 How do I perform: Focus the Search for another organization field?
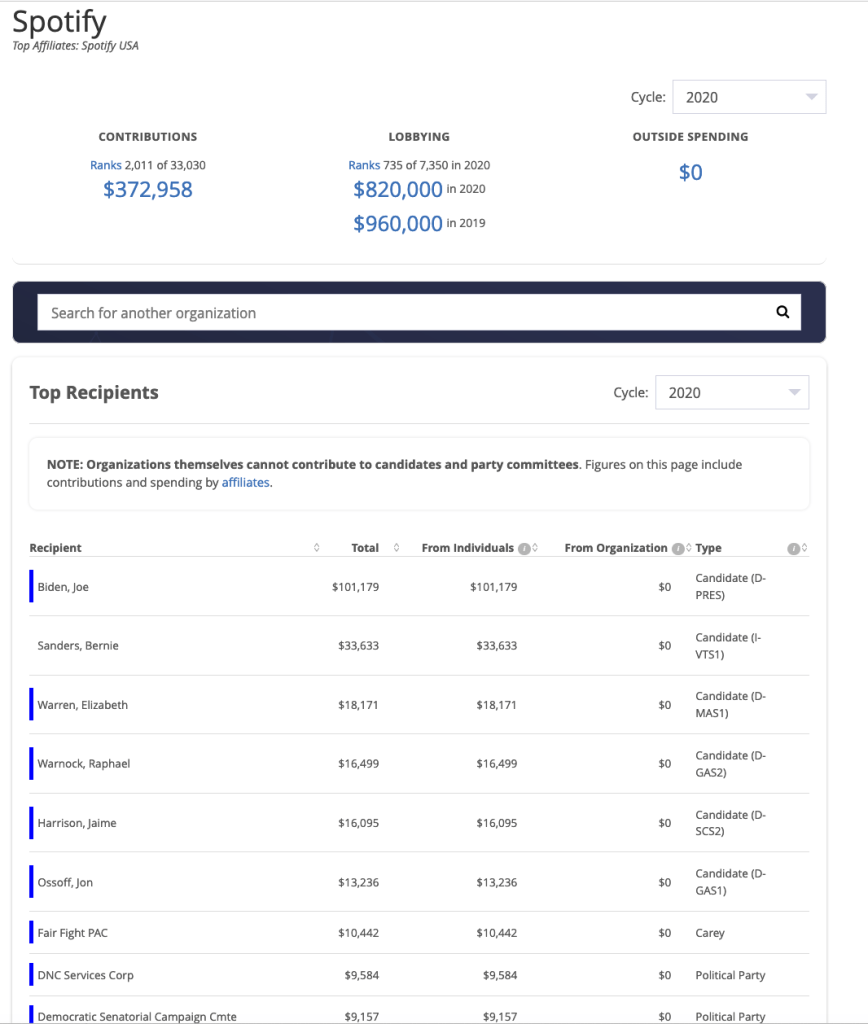(x=400, y=312)
